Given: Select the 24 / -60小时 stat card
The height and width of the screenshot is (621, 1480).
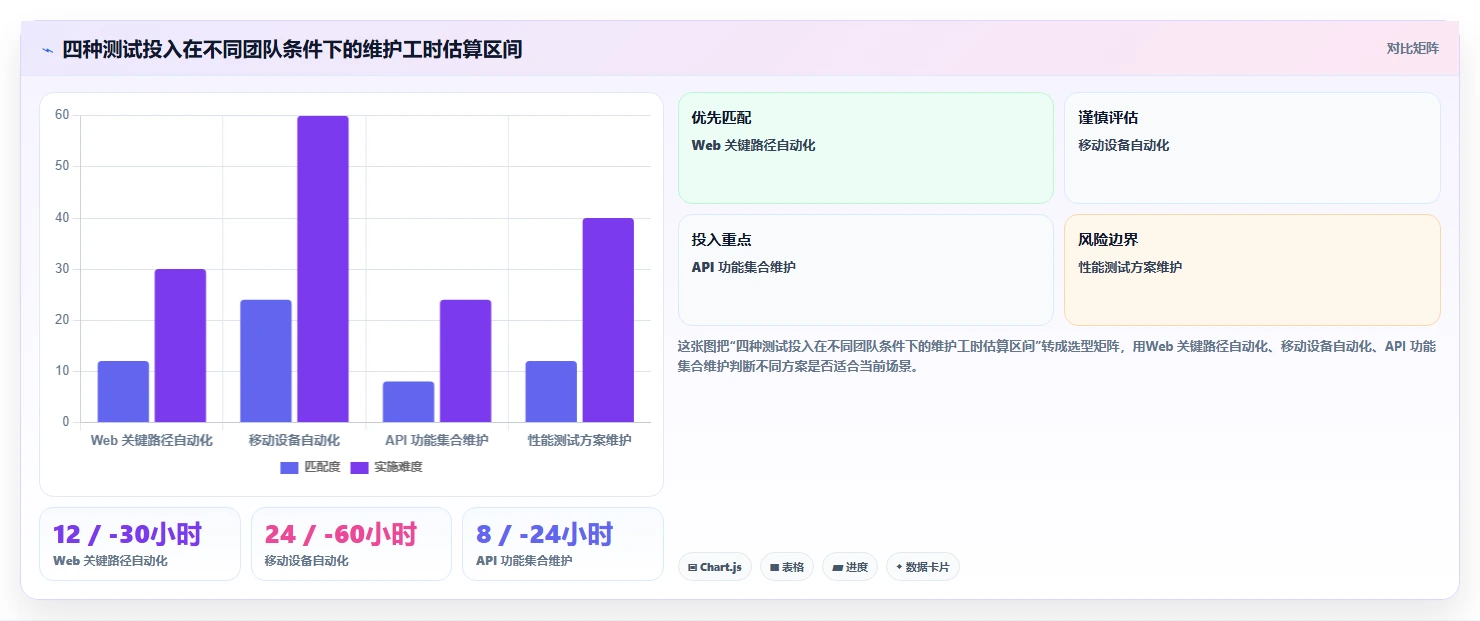Looking at the screenshot, I should [x=351, y=544].
